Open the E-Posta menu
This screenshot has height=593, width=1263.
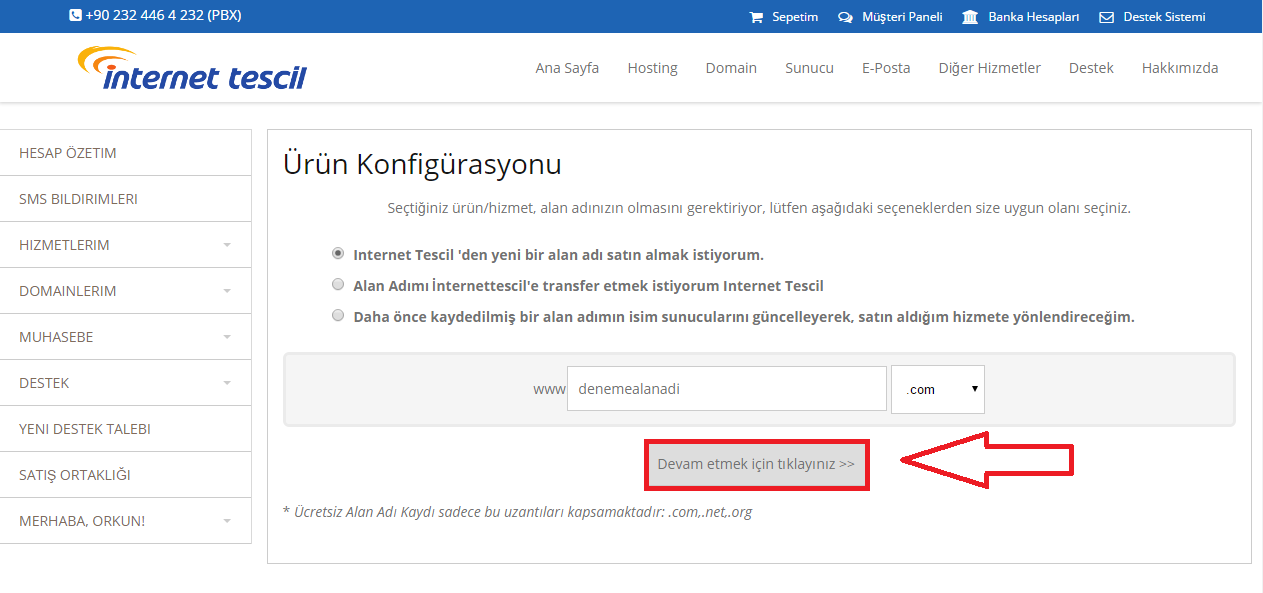click(886, 68)
